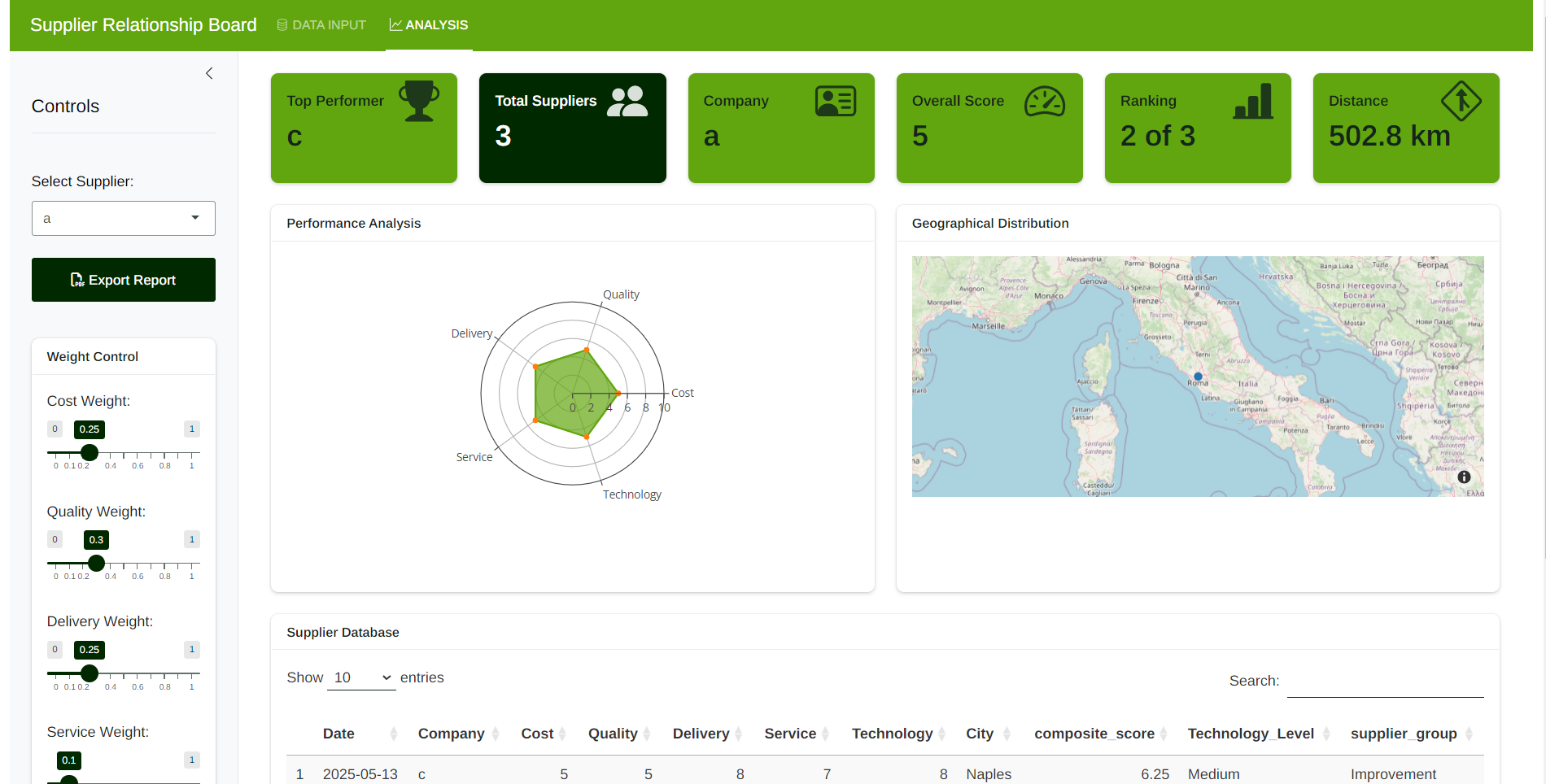
Task: Sort table by City column arrows
Action: coord(1007,734)
